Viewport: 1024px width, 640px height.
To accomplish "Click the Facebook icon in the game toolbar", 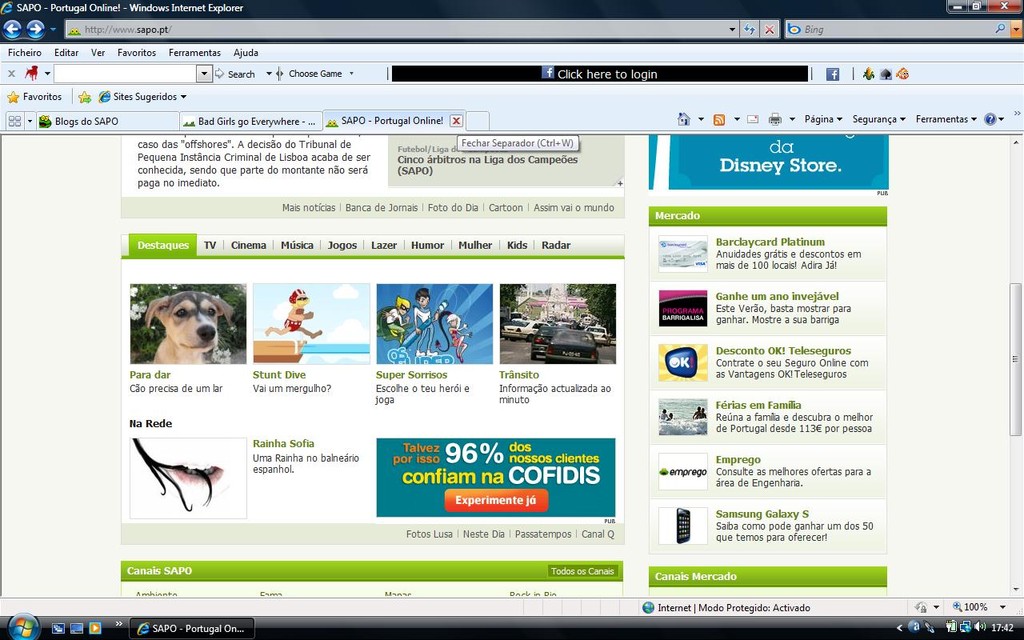I will (x=833, y=74).
